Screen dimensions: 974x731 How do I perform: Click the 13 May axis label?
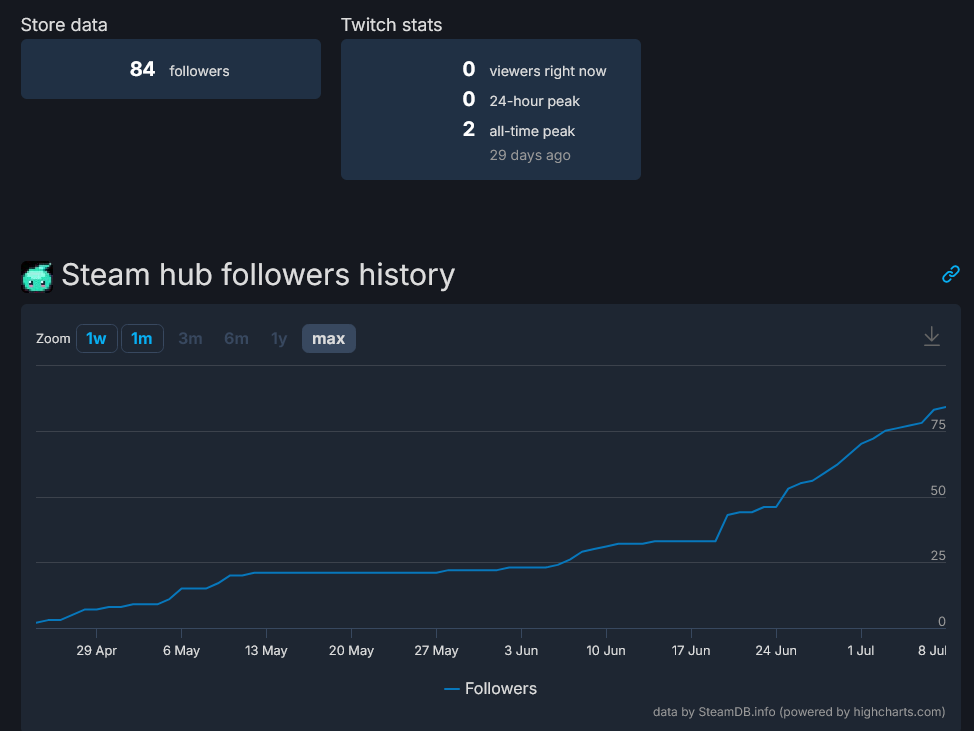point(266,650)
